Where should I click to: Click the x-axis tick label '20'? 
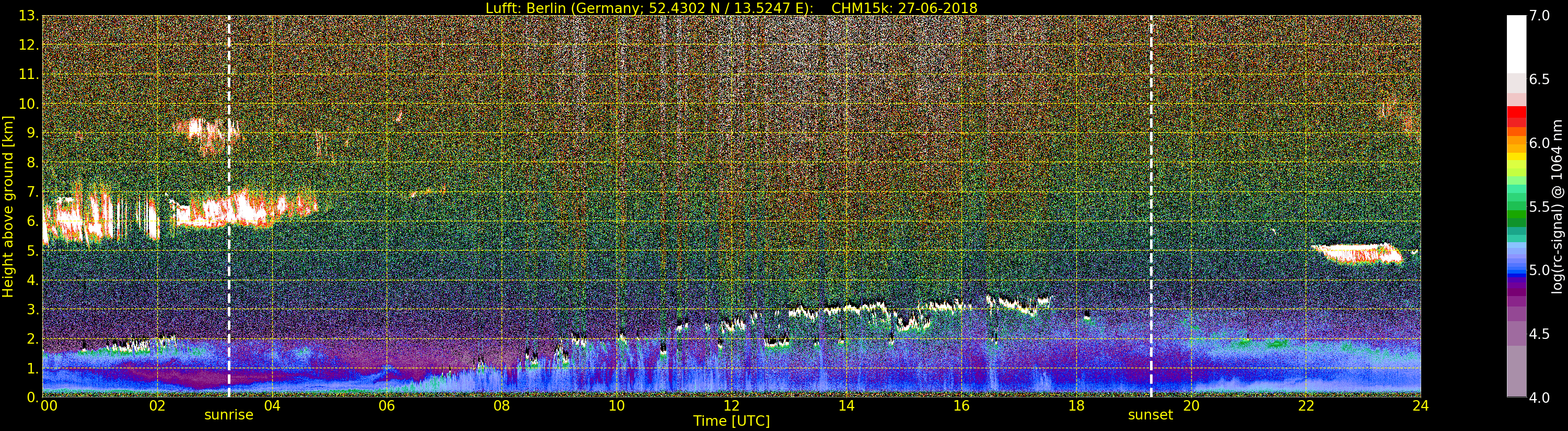click(x=1191, y=406)
